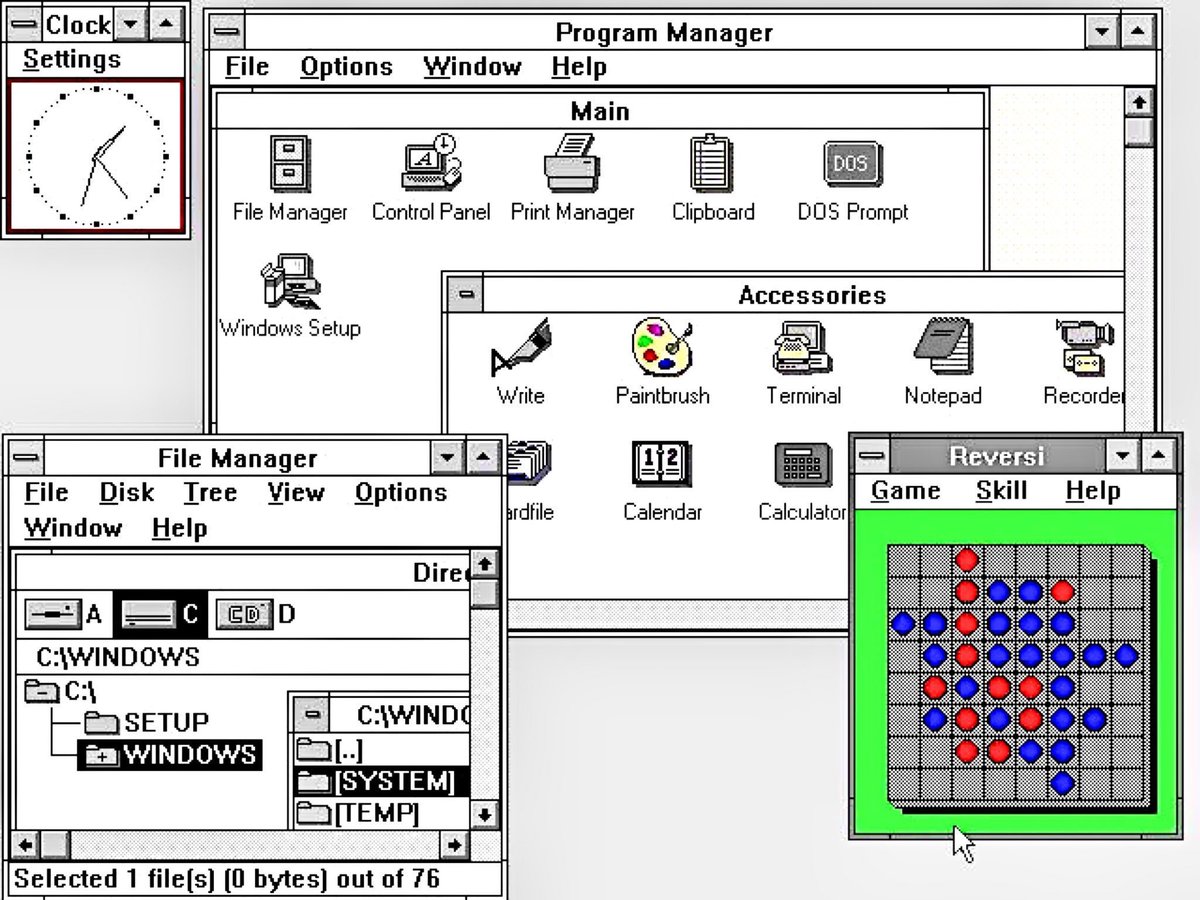Click scroll-down arrow in file list pane
The height and width of the screenshot is (900, 1200).
pos(485,814)
